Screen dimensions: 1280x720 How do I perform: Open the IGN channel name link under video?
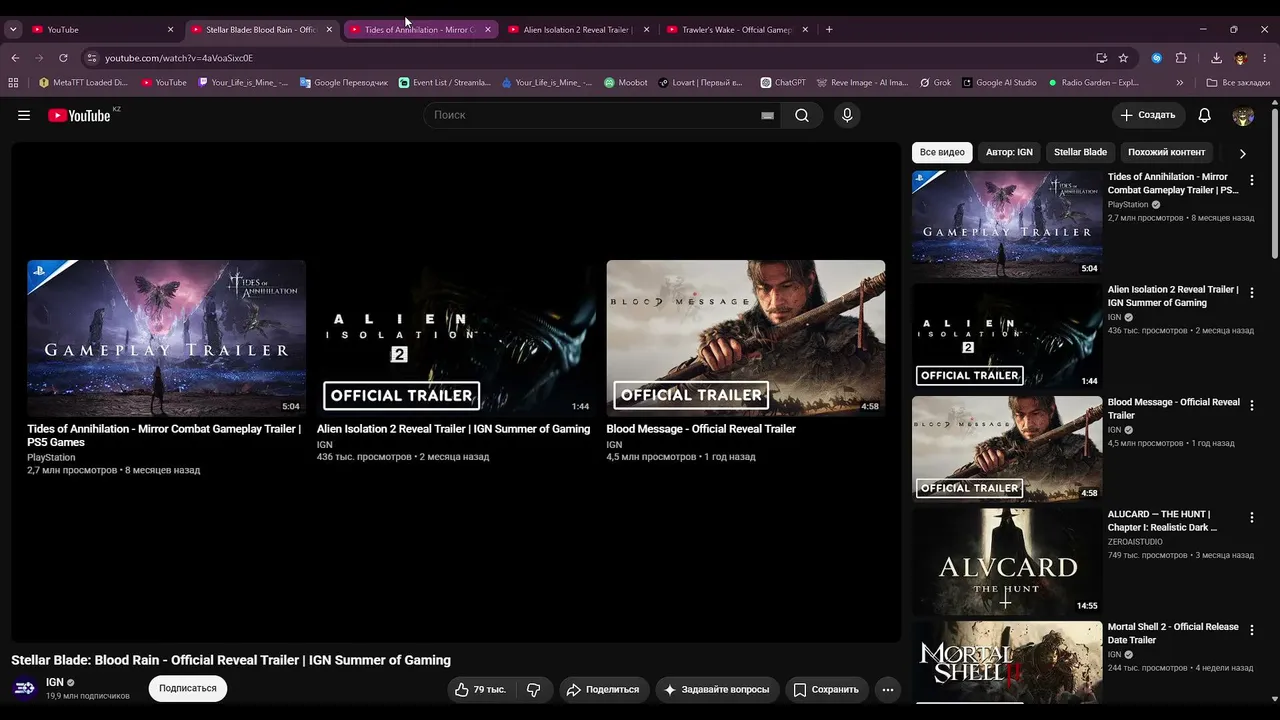tap(55, 682)
